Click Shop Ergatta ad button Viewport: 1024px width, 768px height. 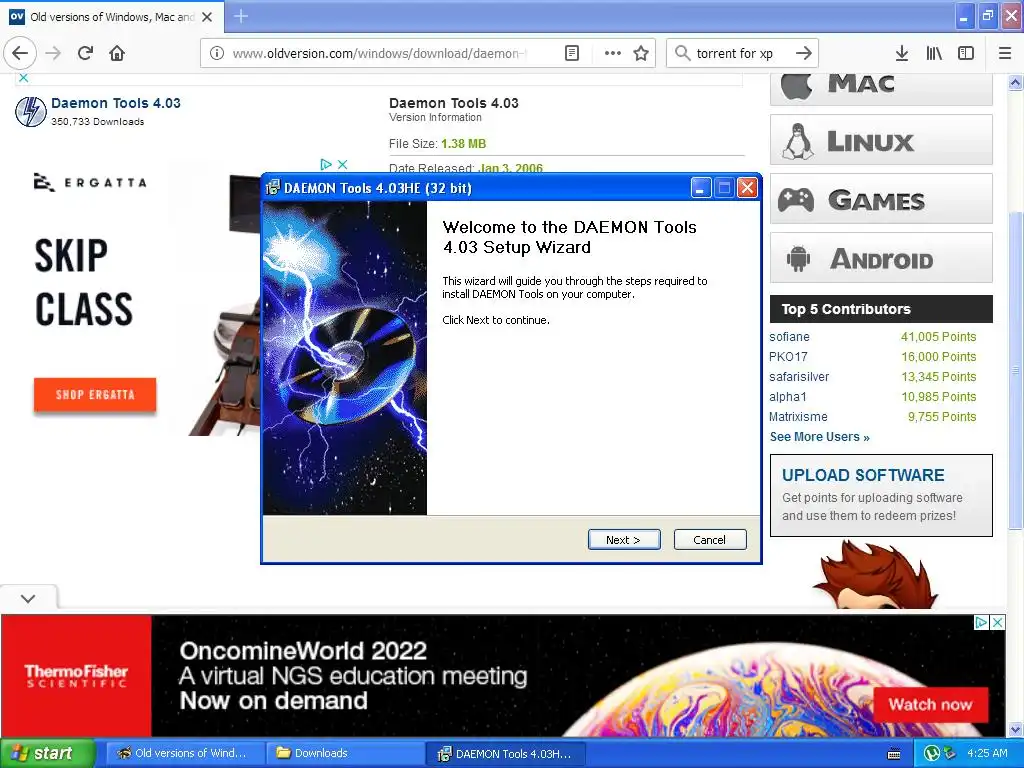(x=95, y=394)
